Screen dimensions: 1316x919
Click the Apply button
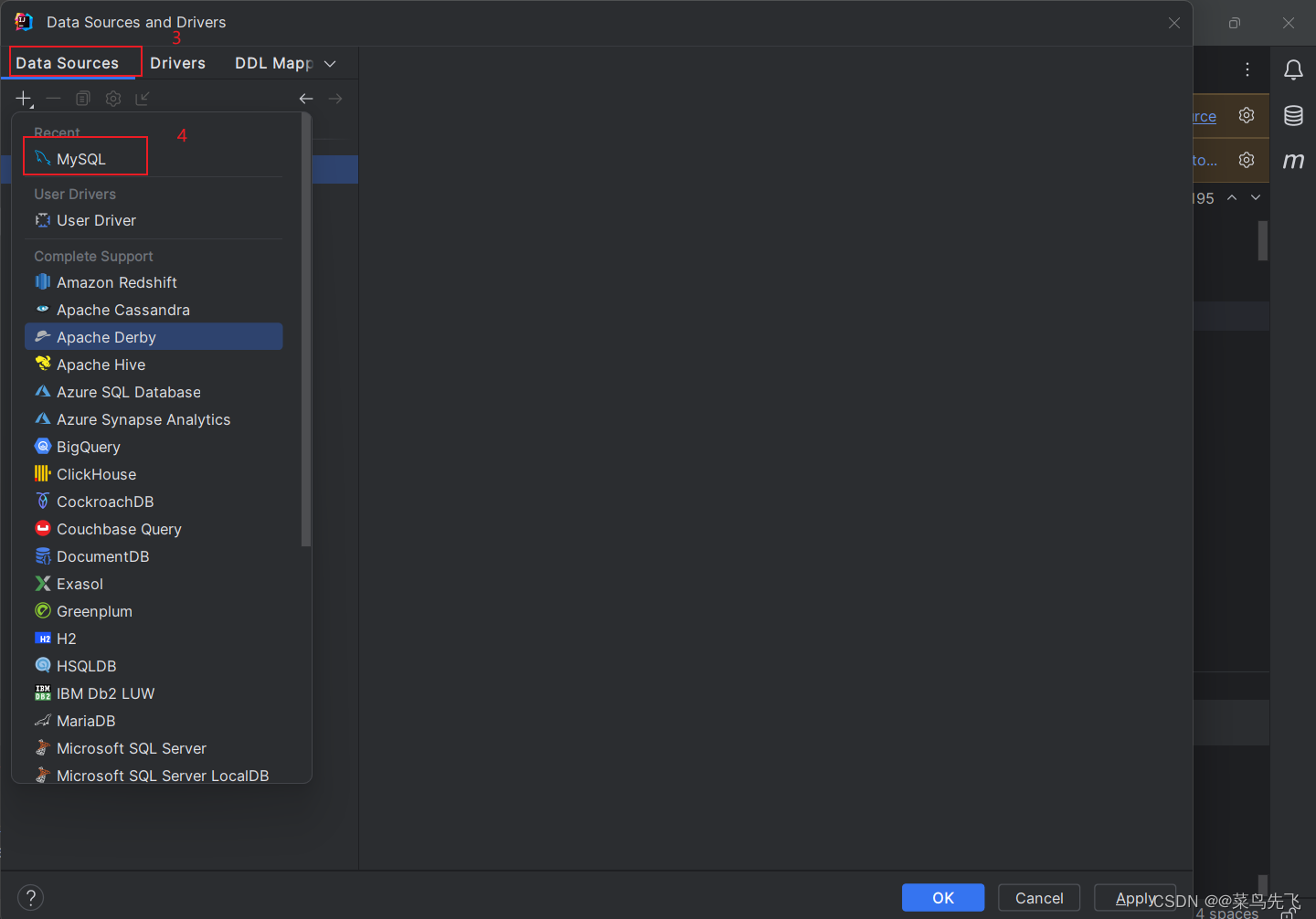(1135, 898)
